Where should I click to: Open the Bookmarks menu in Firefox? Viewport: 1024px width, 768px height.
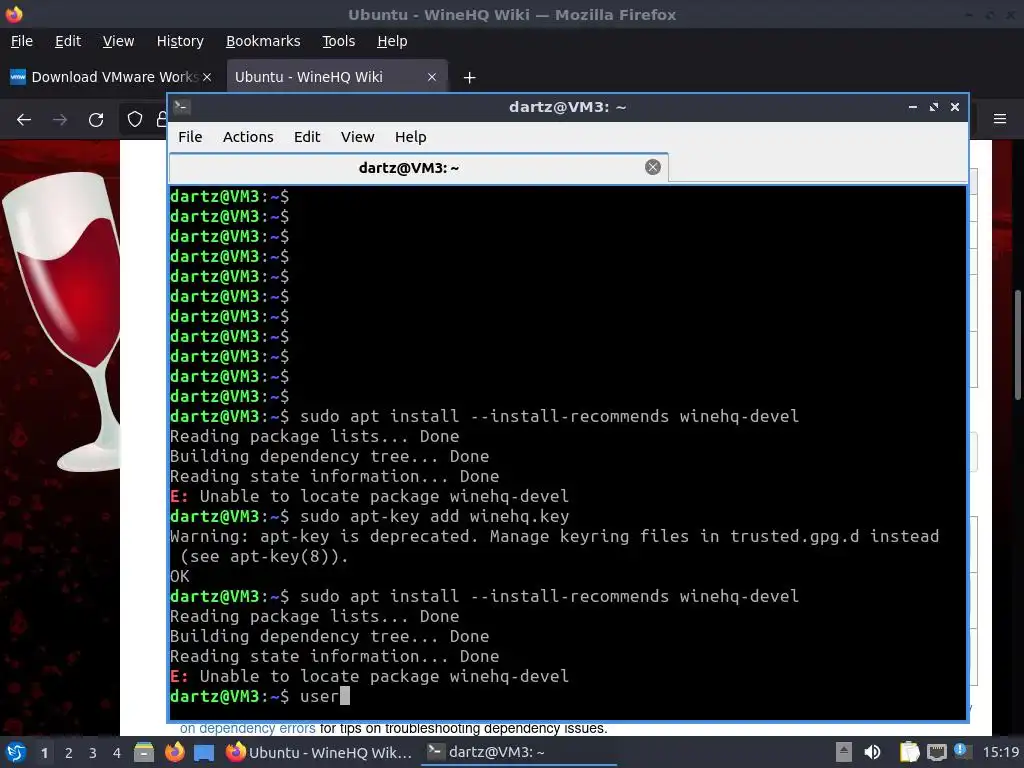tap(263, 41)
